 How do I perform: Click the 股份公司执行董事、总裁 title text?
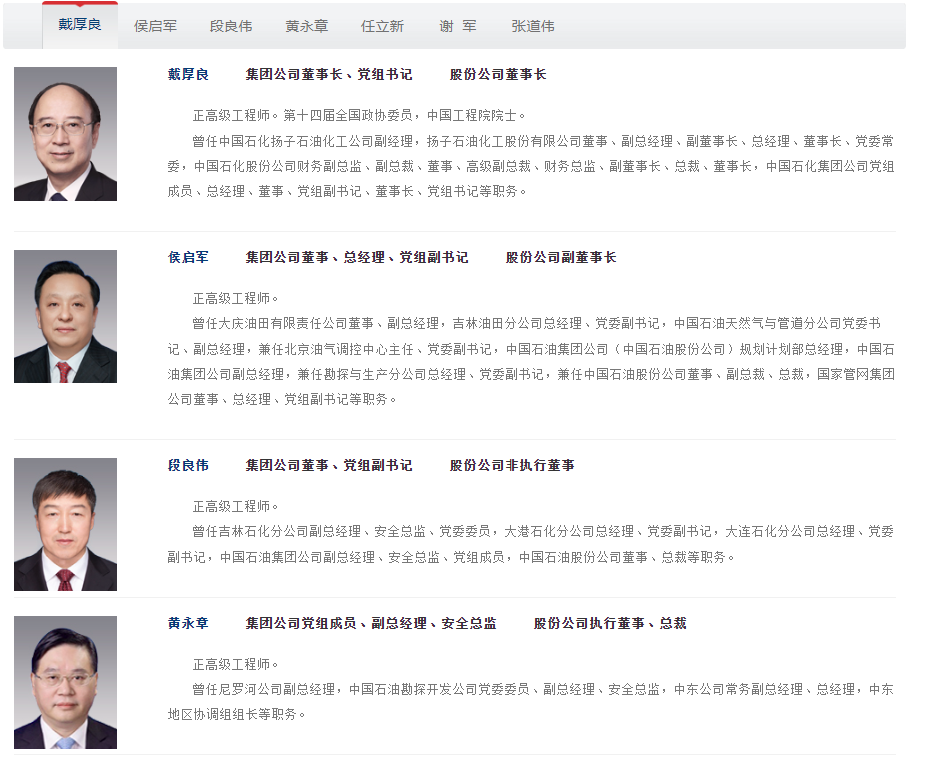[x=609, y=623]
